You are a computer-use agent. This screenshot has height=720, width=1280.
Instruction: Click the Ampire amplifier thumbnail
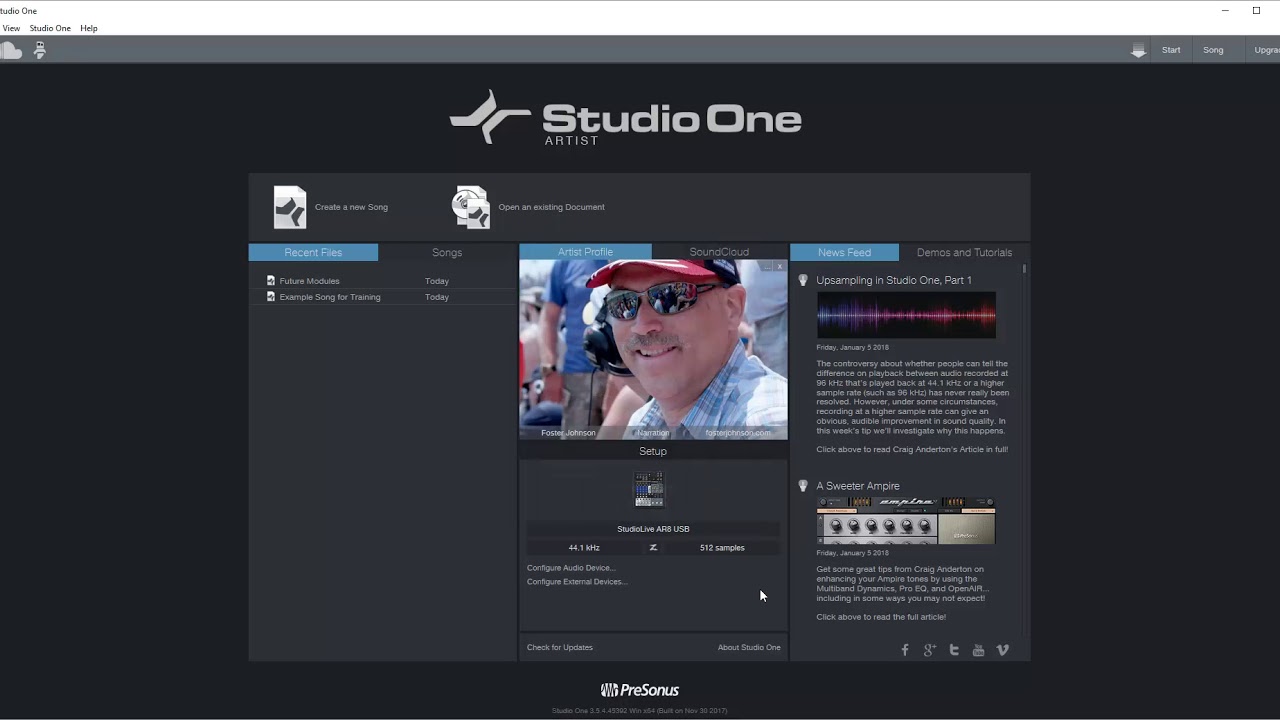pos(906,521)
